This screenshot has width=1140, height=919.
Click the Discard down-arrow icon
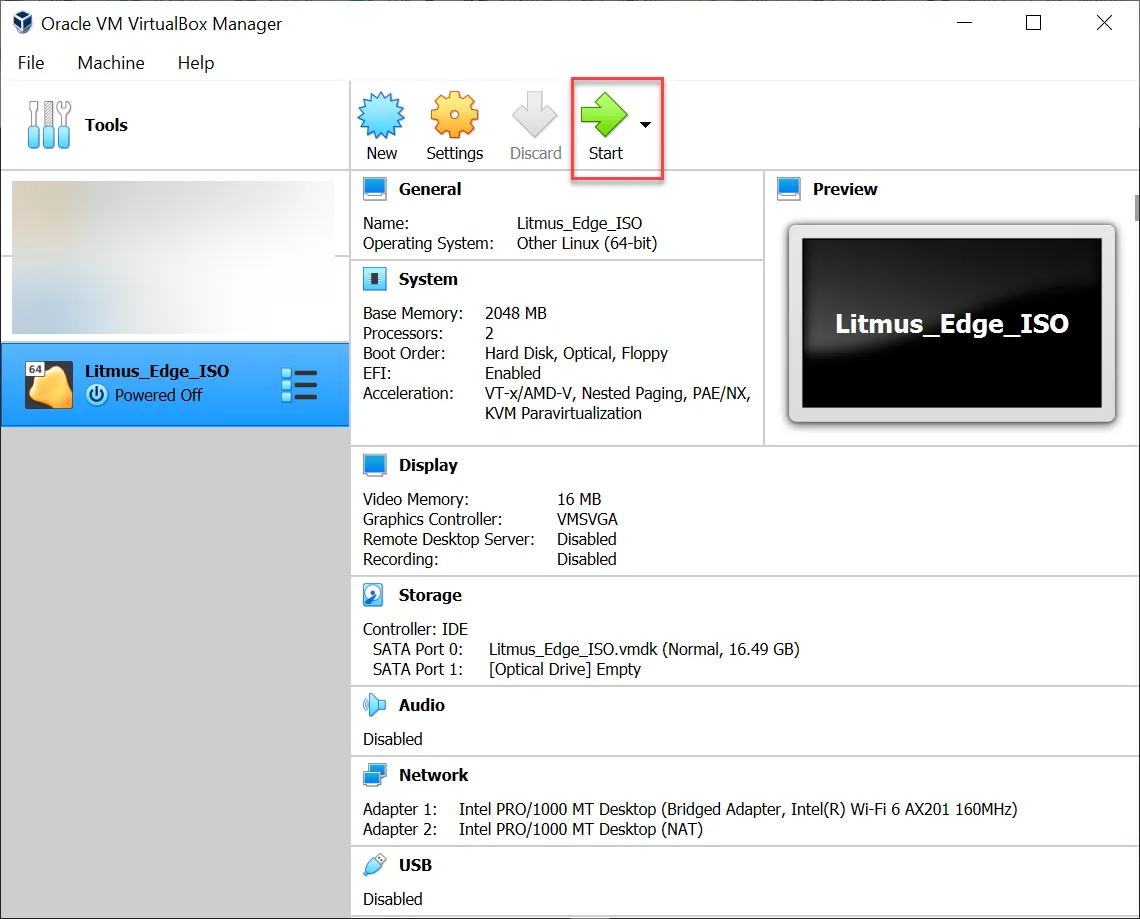534,115
